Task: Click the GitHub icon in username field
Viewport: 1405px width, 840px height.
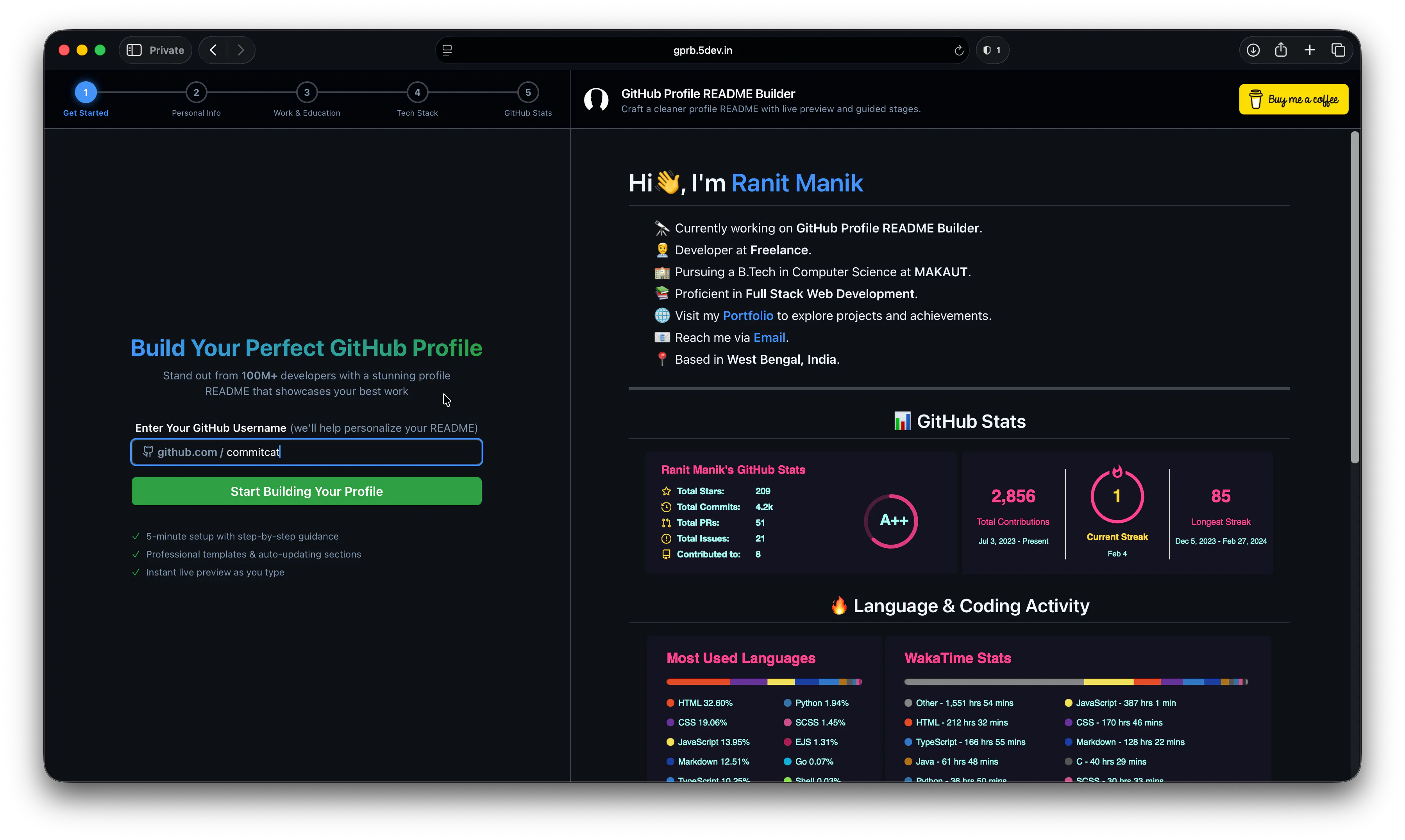Action: (x=148, y=452)
